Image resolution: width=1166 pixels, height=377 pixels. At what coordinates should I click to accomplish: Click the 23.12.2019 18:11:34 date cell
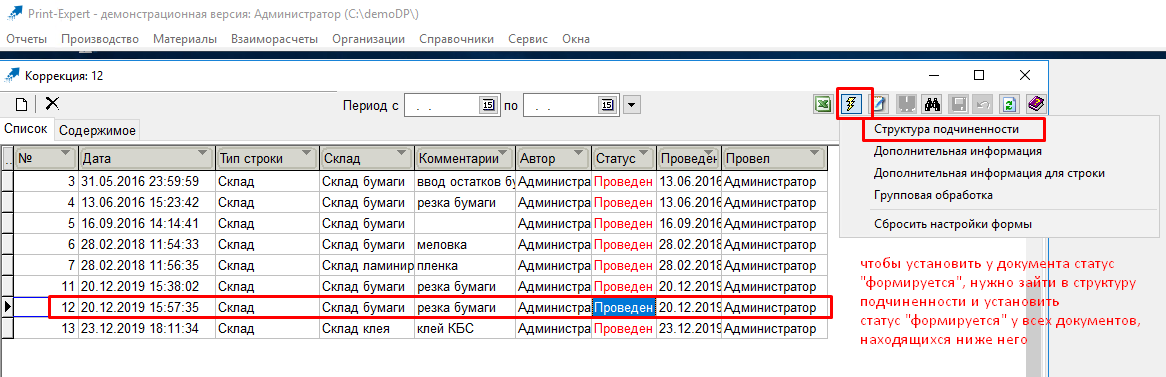coord(146,329)
